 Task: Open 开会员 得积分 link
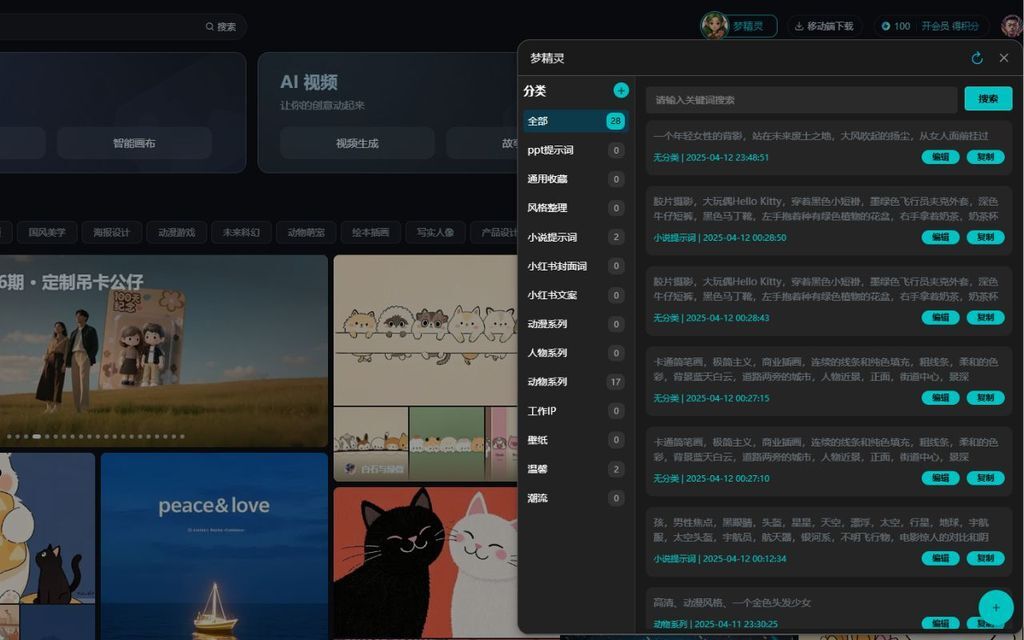click(950, 26)
